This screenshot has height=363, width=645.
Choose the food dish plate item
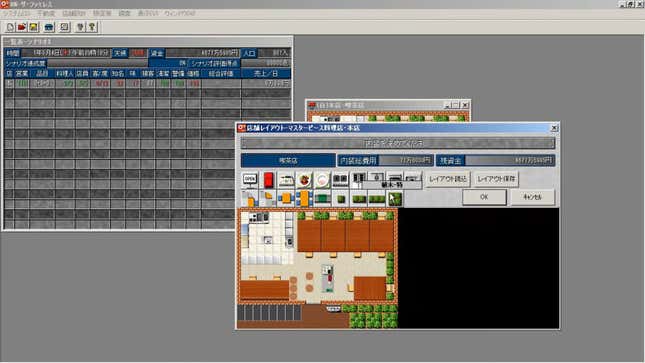coord(304,179)
